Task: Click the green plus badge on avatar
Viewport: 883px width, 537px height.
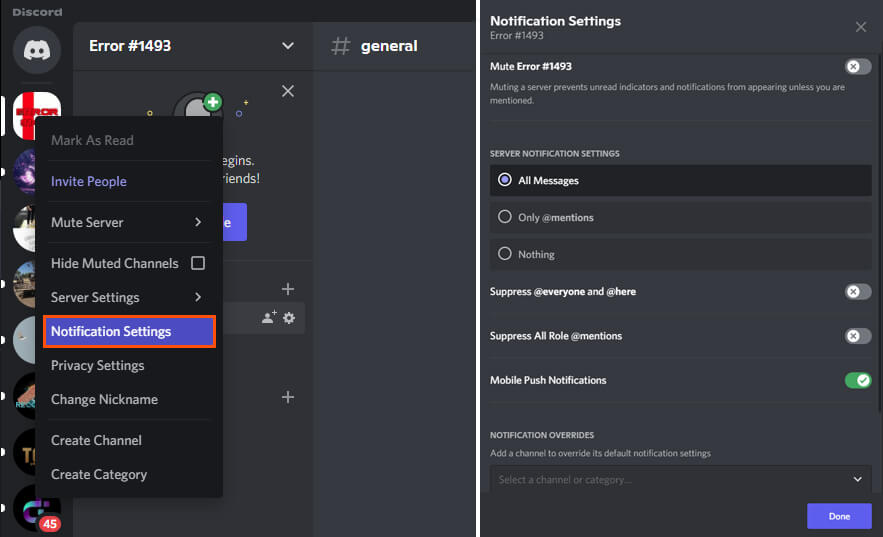Action: click(213, 102)
